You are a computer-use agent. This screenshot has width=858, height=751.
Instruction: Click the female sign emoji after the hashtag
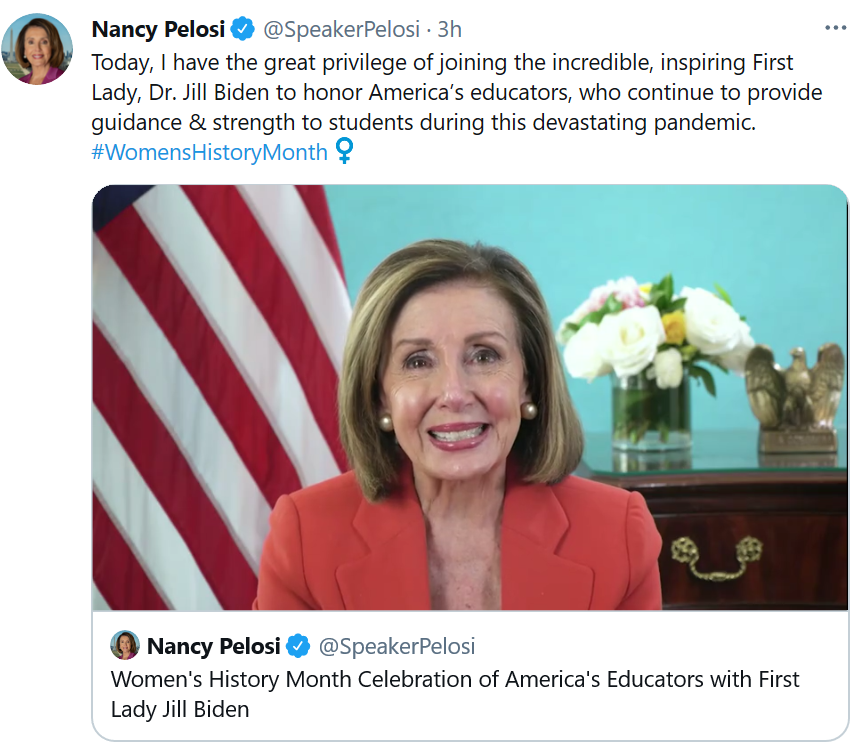click(x=344, y=152)
